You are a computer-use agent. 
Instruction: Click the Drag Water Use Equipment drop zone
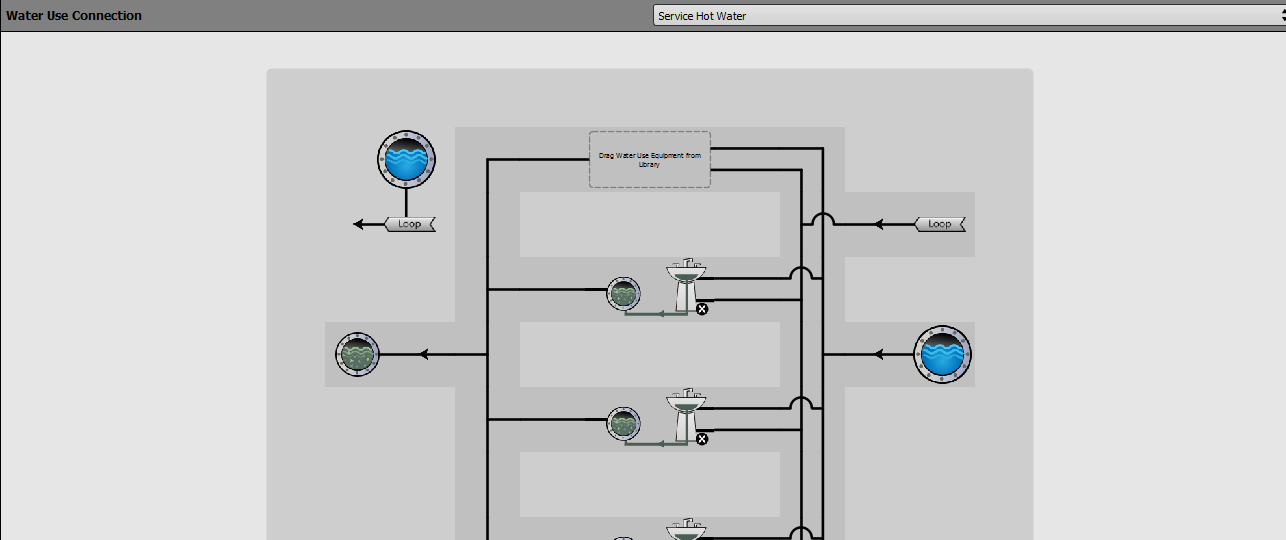click(650, 159)
